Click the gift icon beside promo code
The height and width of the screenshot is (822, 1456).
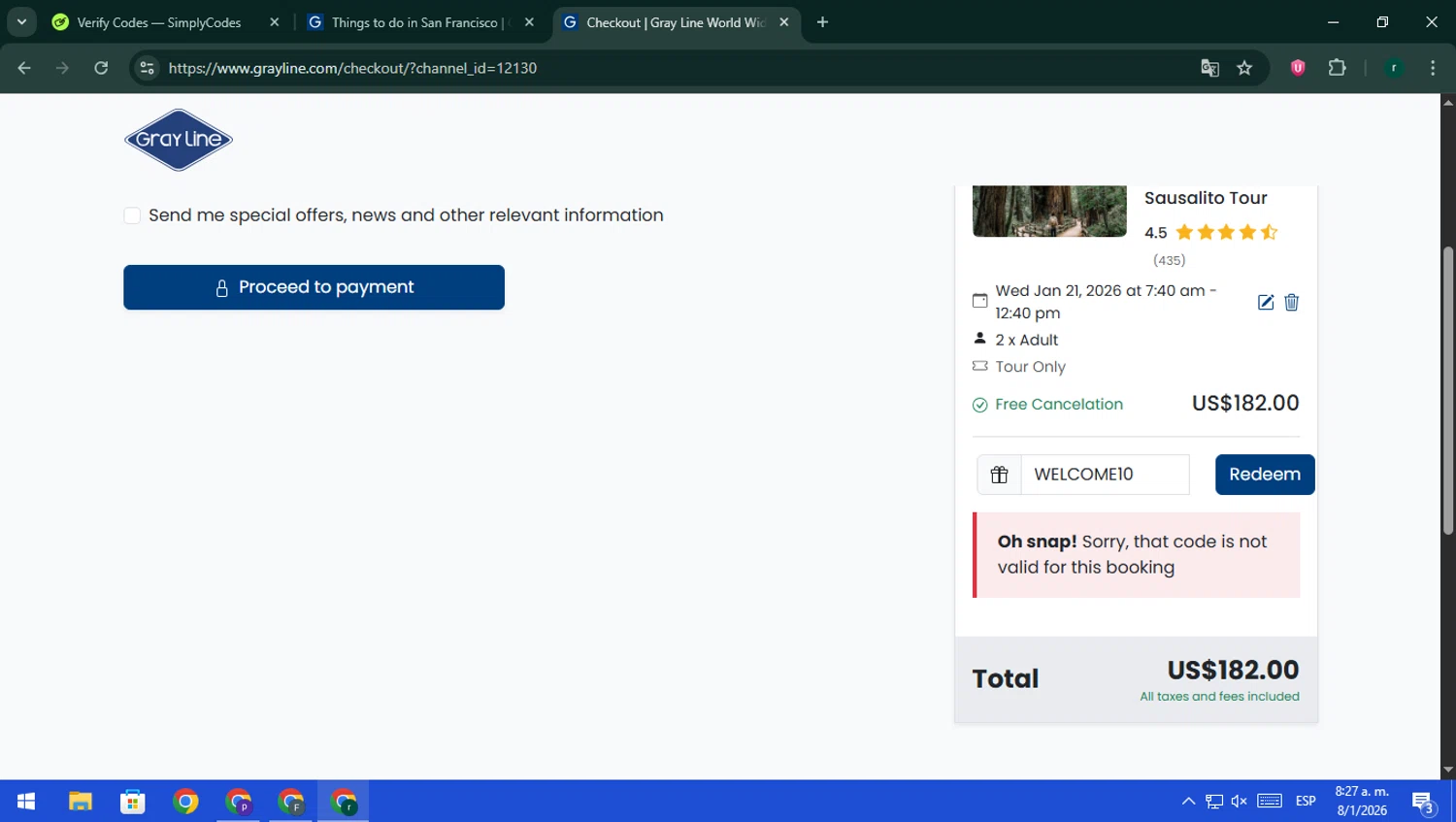coord(999,475)
